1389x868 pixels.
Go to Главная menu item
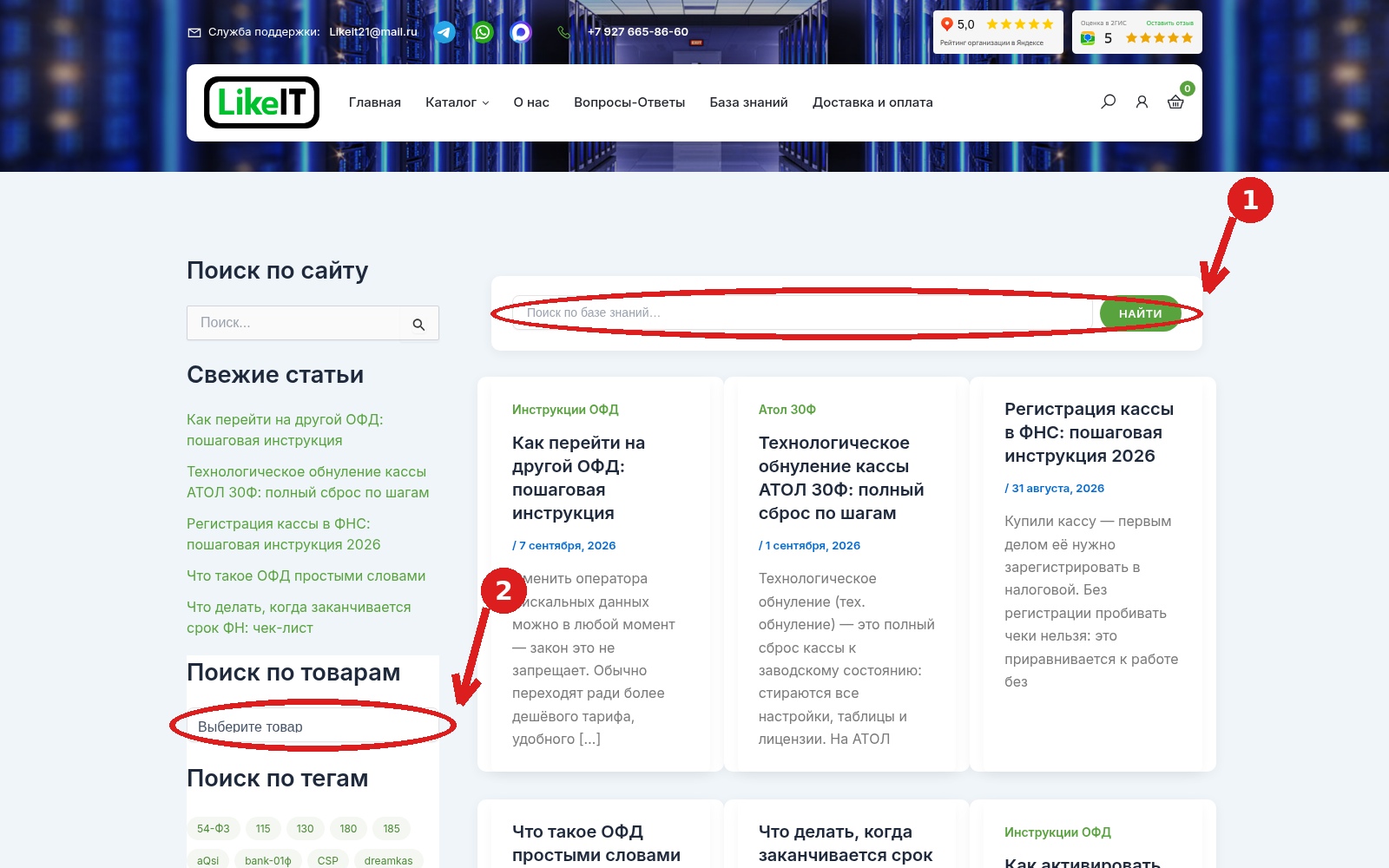(375, 102)
